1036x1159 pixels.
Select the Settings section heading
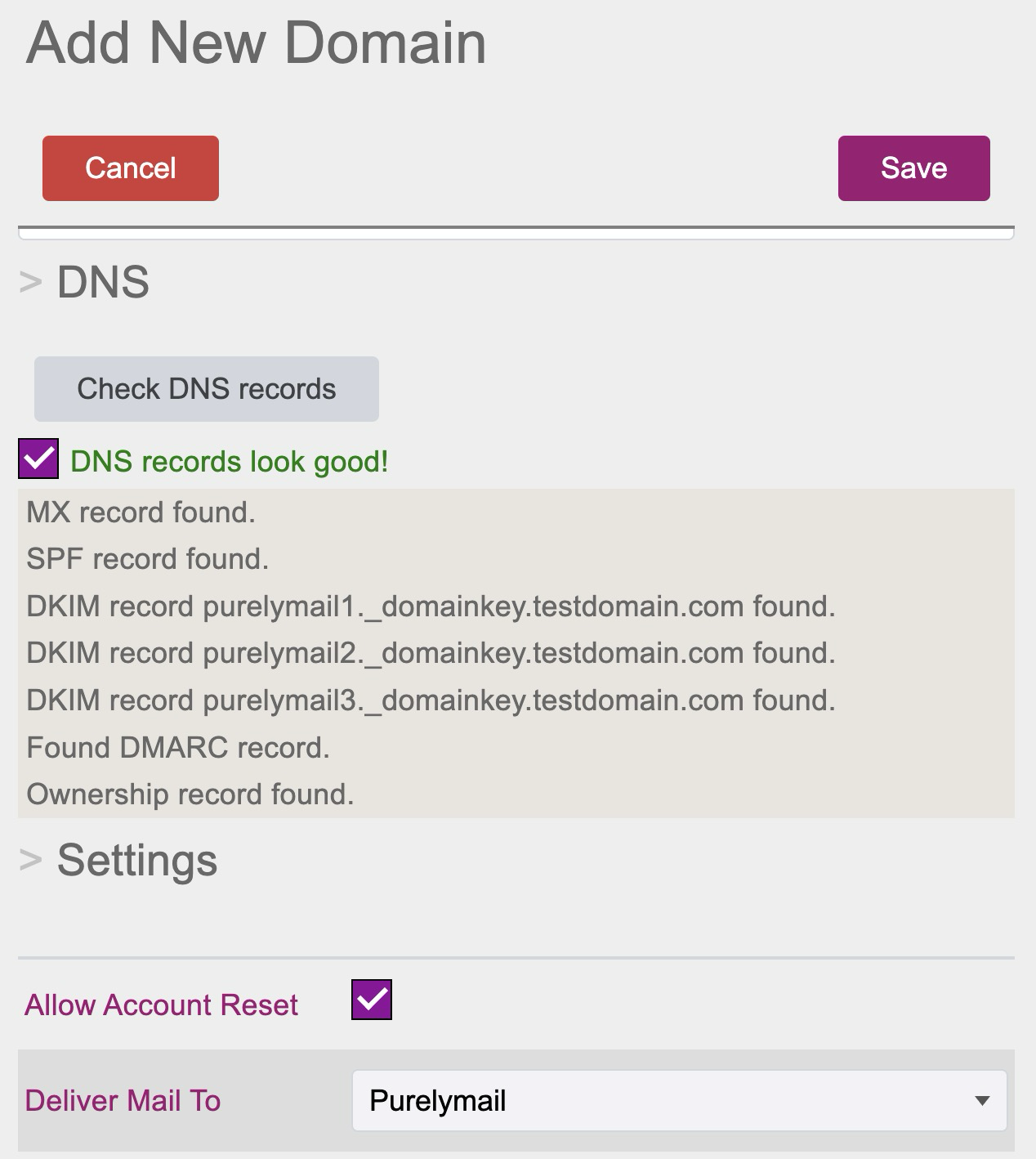[x=137, y=861]
